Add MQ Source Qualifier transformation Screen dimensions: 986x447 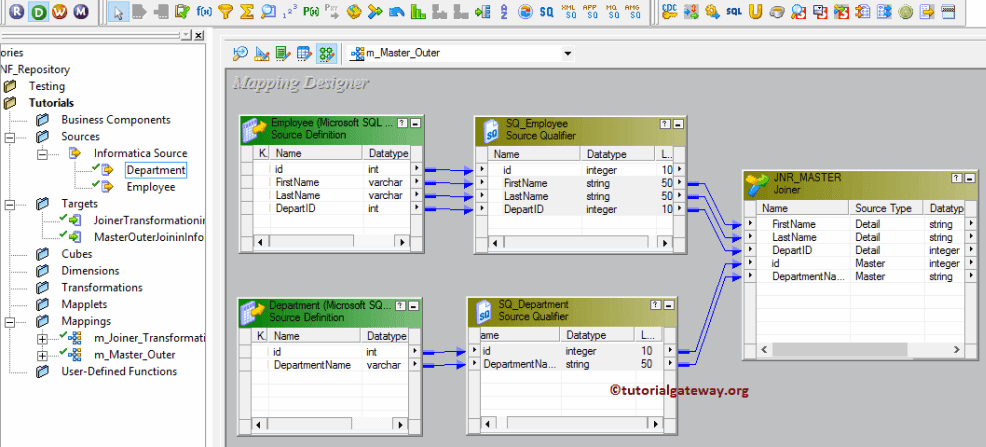pyautogui.click(x=611, y=11)
